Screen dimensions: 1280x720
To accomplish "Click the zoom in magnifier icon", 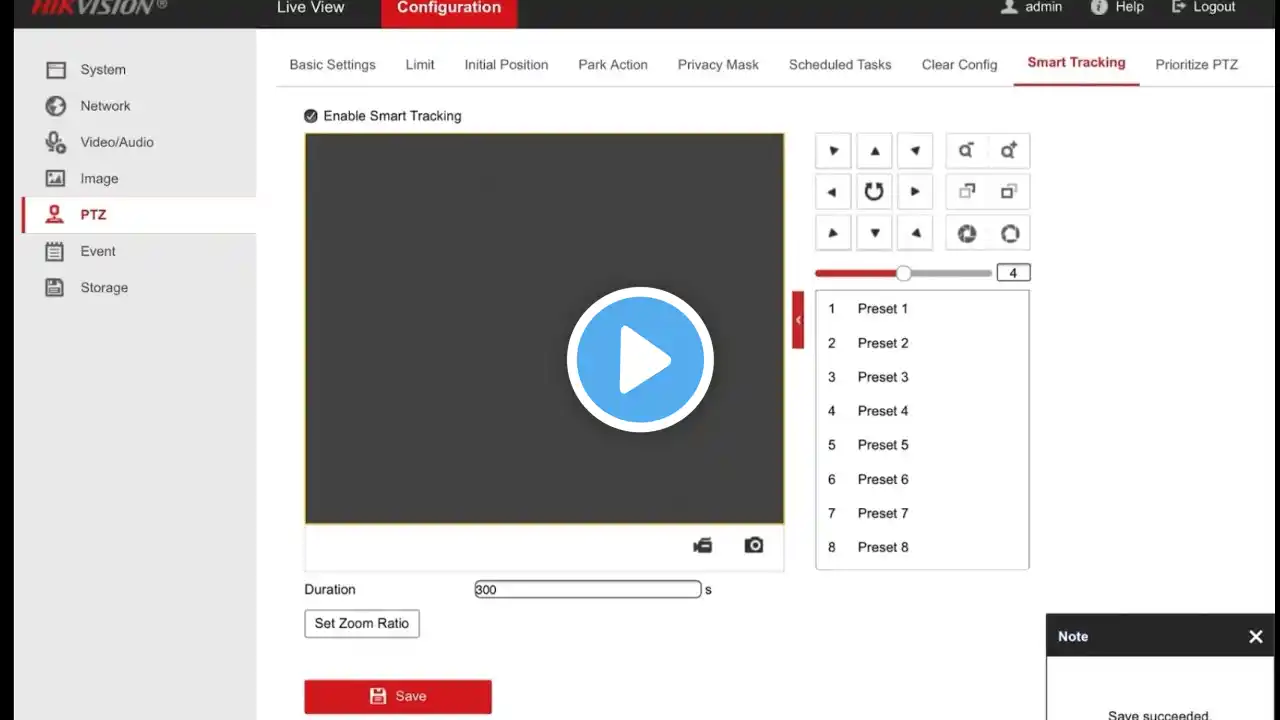I will (x=1009, y=151).
